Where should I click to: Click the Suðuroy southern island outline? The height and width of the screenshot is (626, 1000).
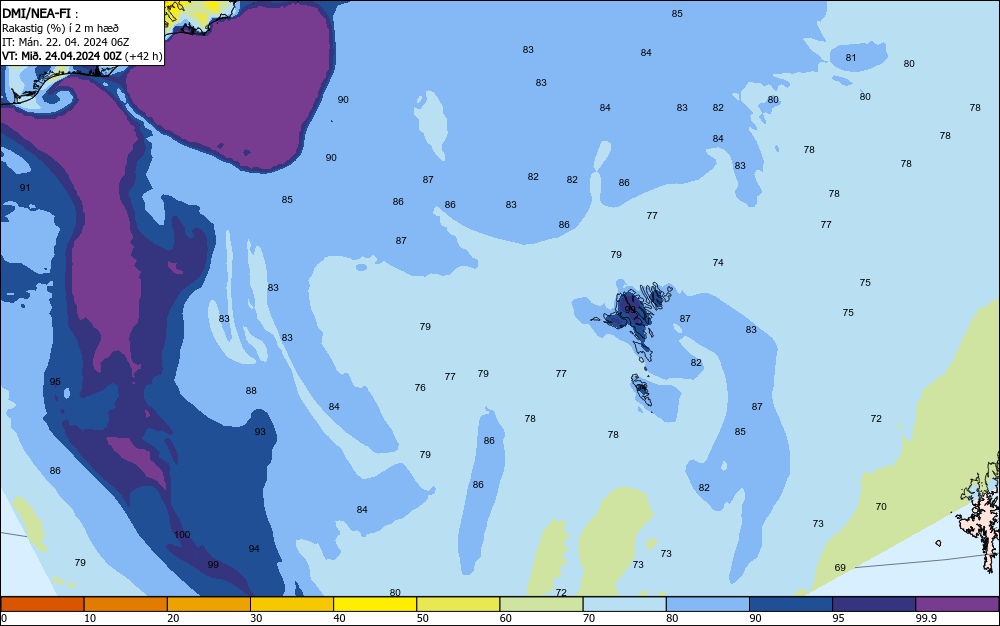coord(642,391)
